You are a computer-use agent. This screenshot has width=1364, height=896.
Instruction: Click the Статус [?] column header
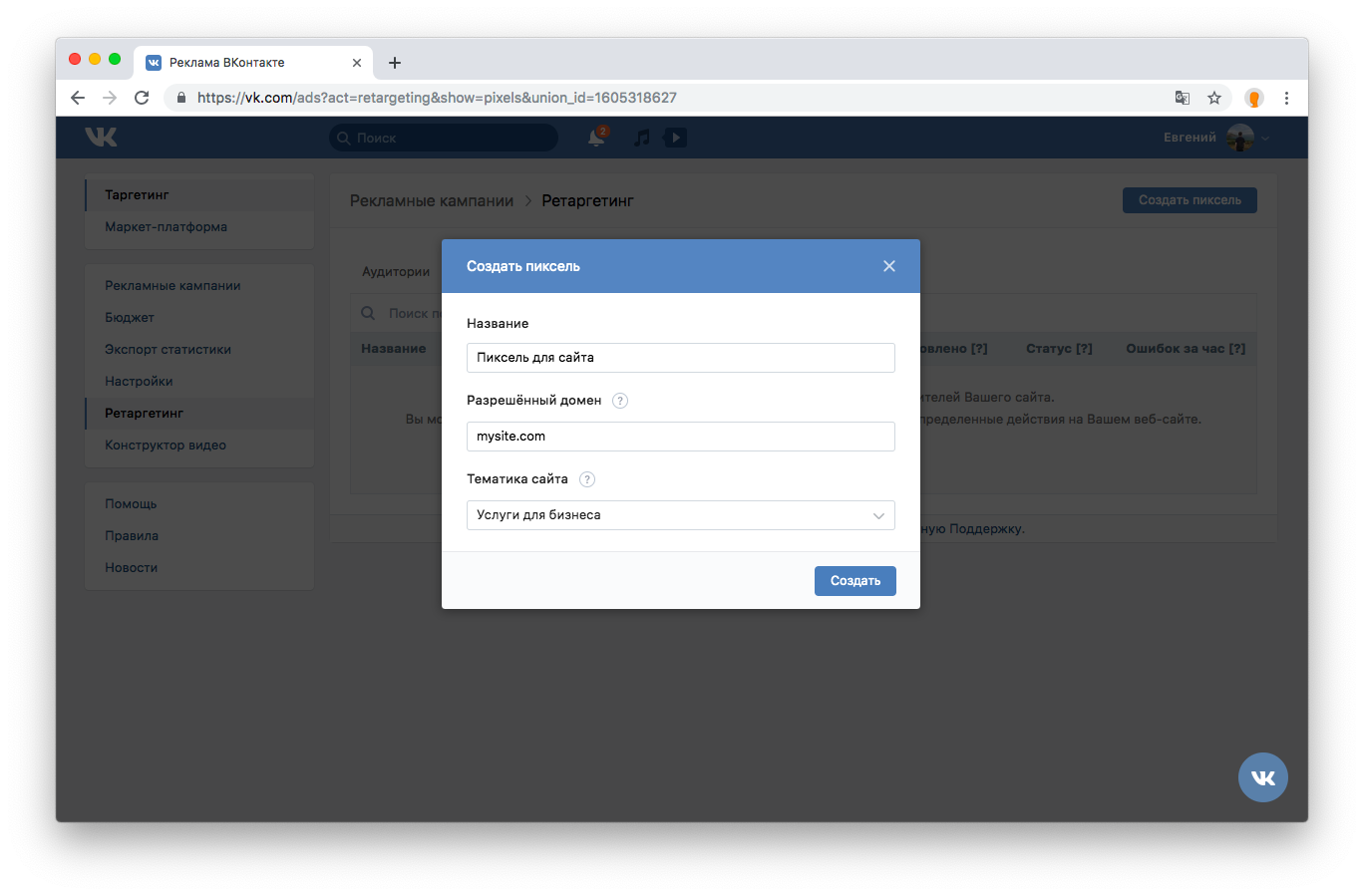[1059, 349]
